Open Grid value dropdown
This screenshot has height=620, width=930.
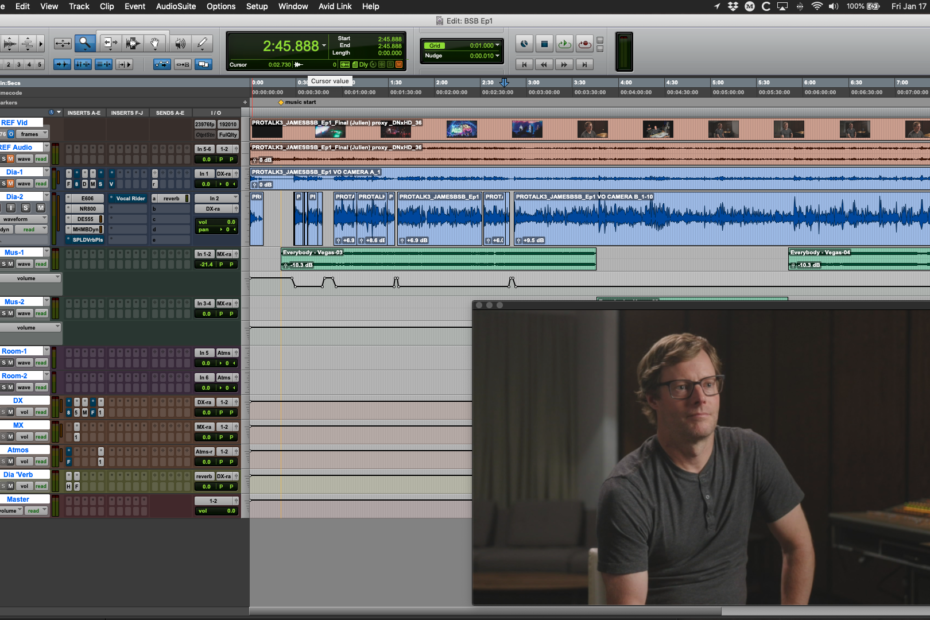coord(498,45)
